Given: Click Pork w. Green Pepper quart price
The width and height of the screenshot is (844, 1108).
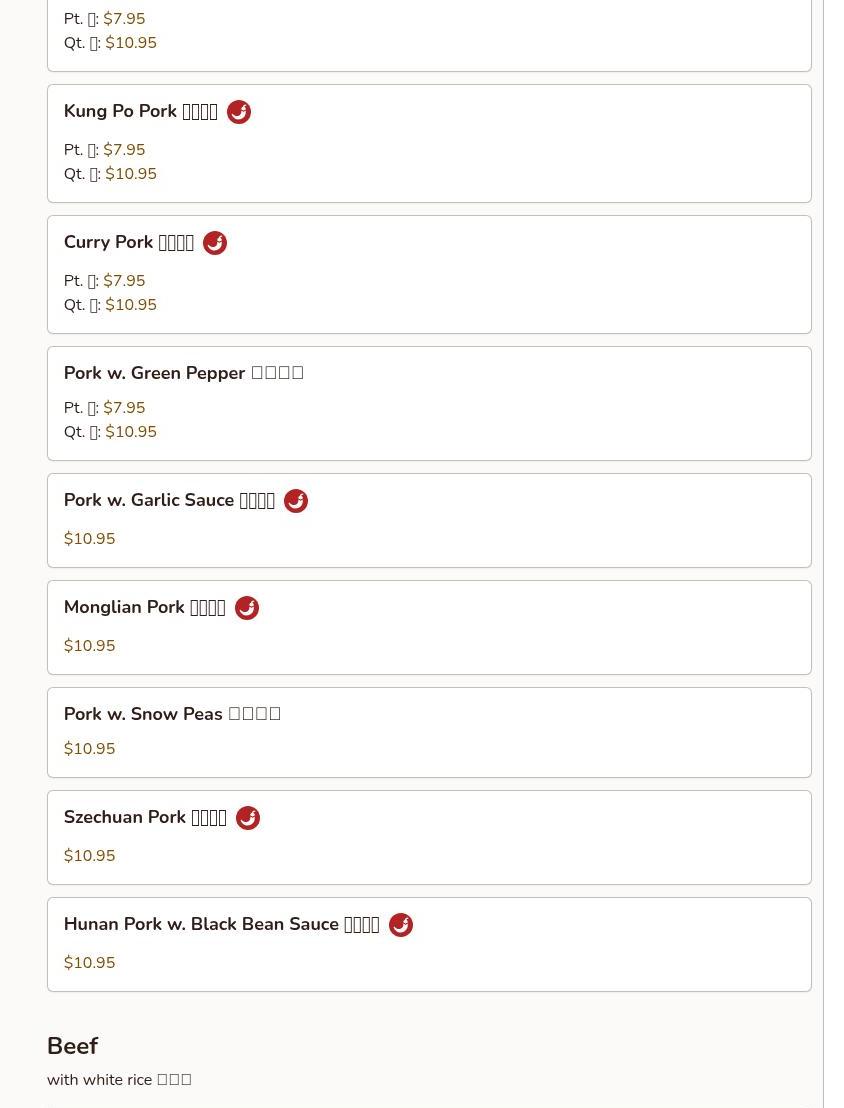Looking at the screenshot, I should click(x=131, y=432).
